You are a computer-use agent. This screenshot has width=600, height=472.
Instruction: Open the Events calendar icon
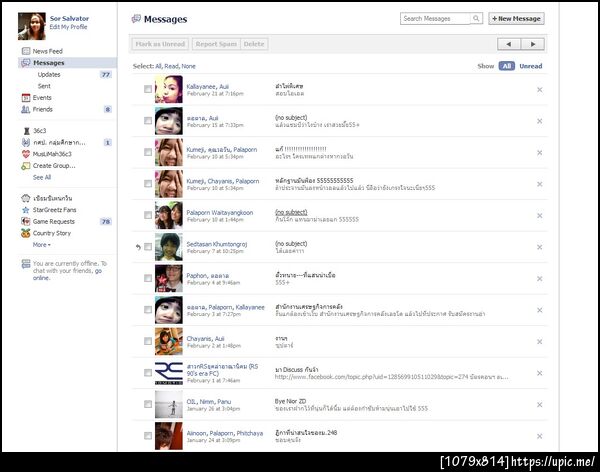click(x=26, y=98)
